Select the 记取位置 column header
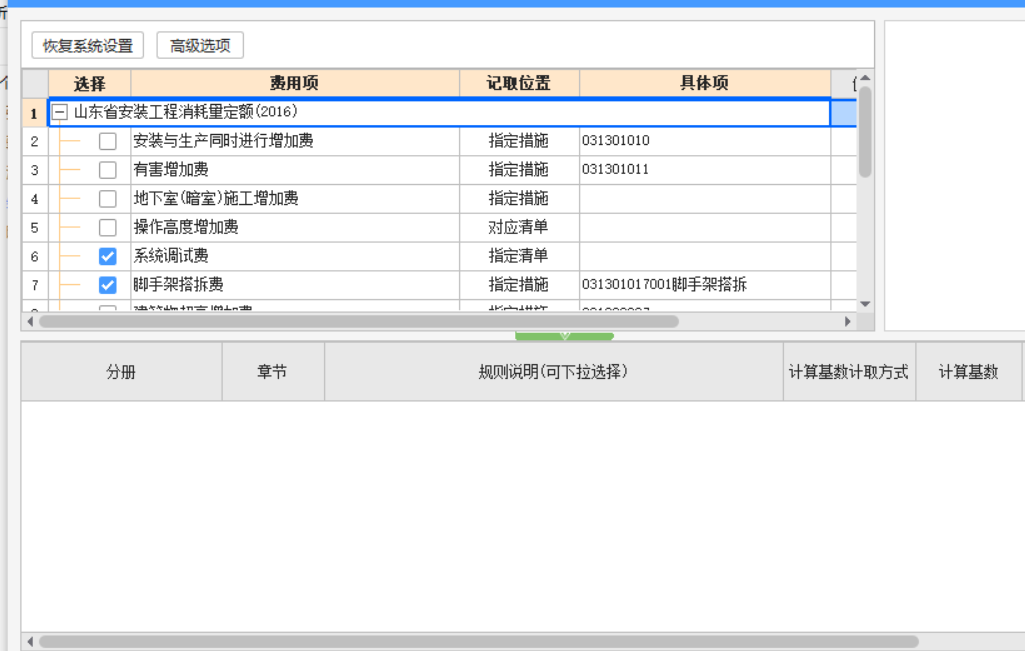This screenshot has height=651, width=1025. click(519, 84)
